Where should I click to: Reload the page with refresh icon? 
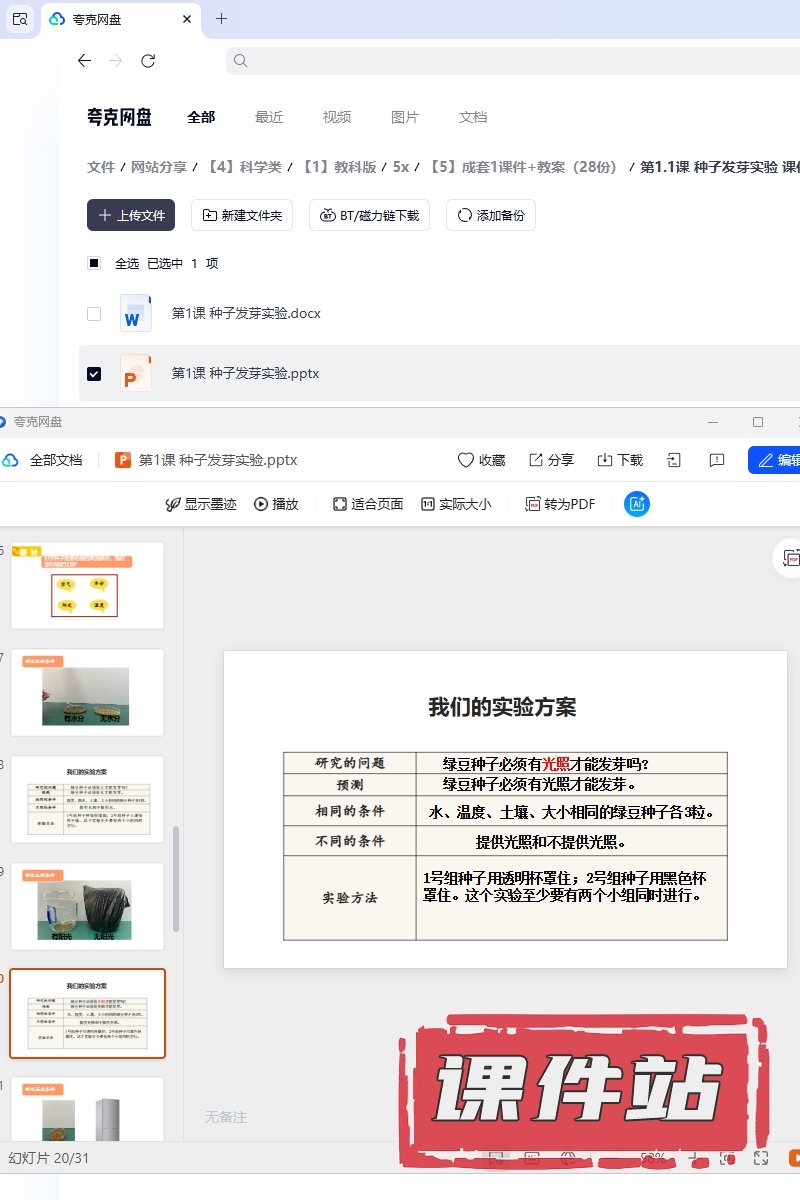[x=148, y=61]
